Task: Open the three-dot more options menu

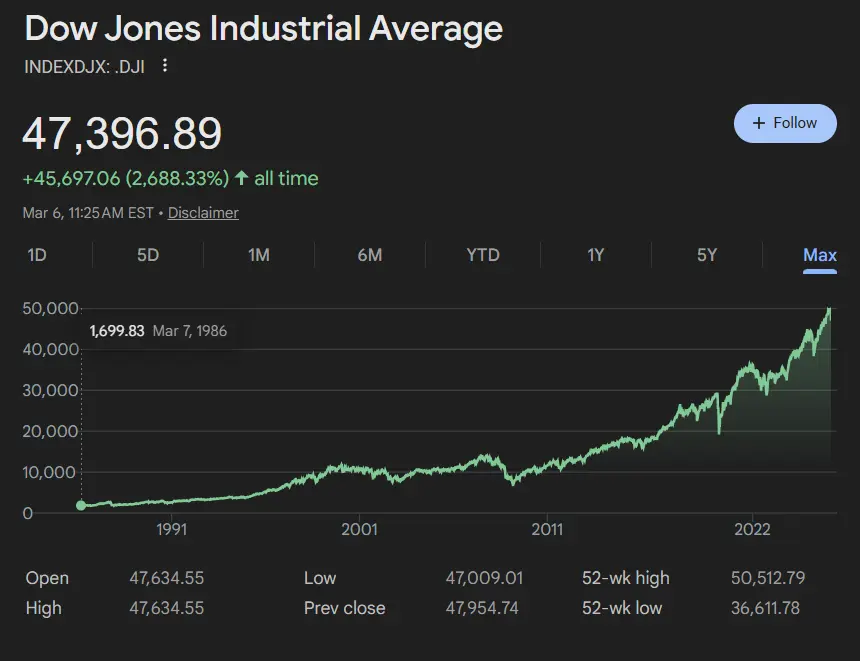Action: tap(165, 66)
